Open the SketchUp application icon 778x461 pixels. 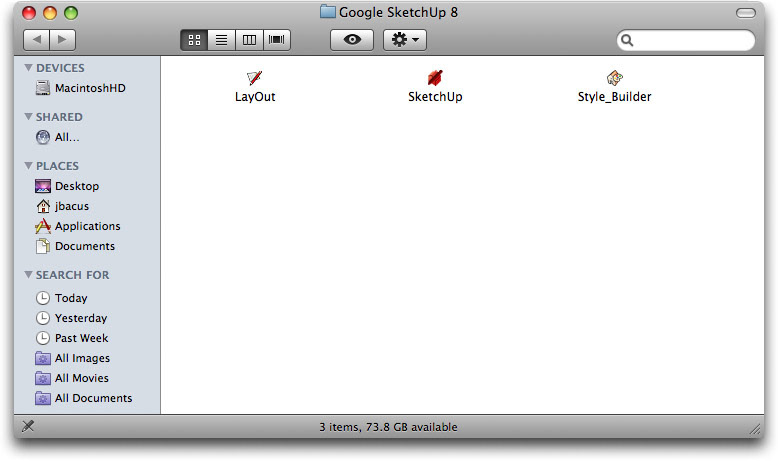[435, 77]
